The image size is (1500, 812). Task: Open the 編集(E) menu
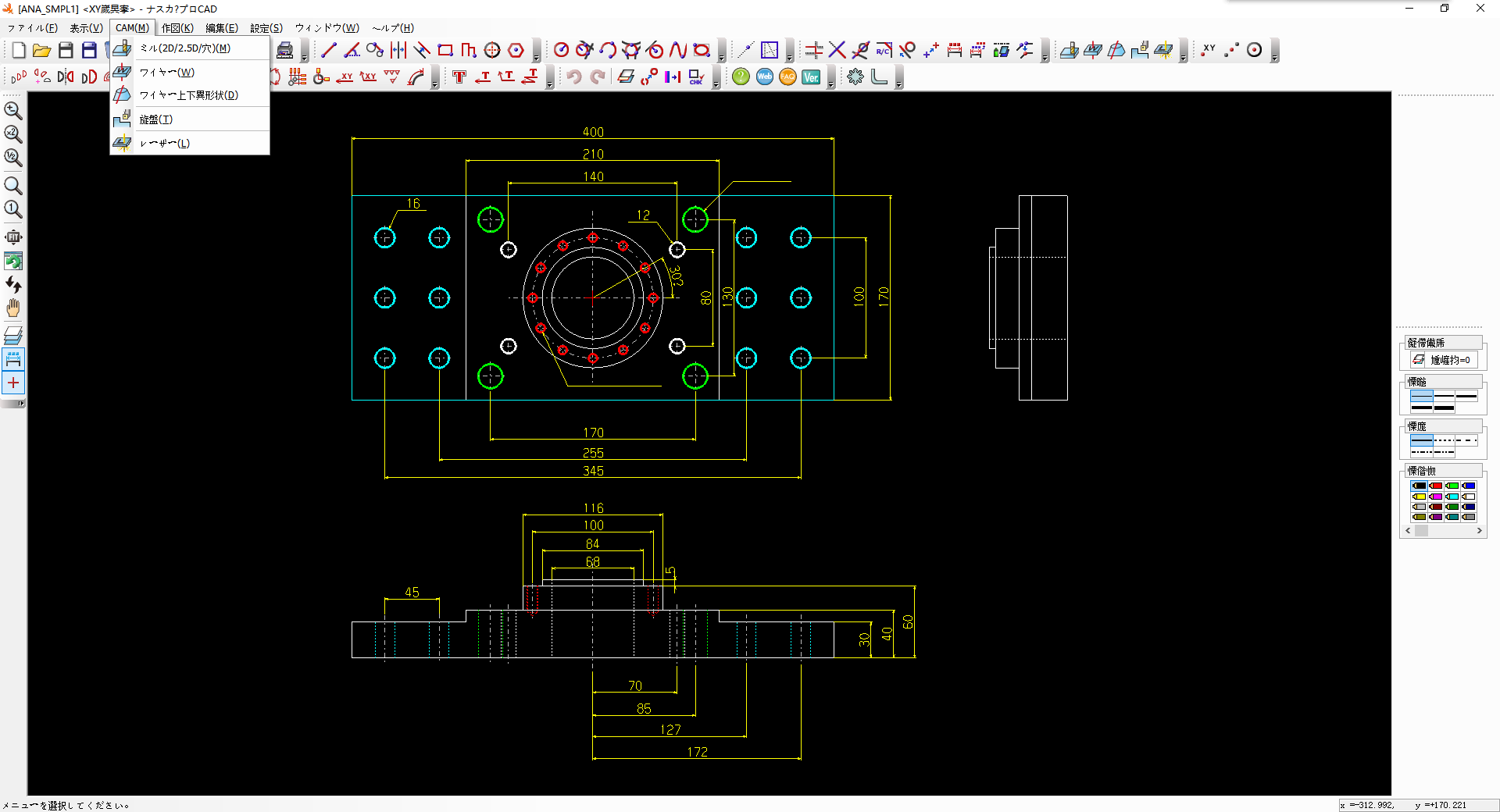(222, 28)
